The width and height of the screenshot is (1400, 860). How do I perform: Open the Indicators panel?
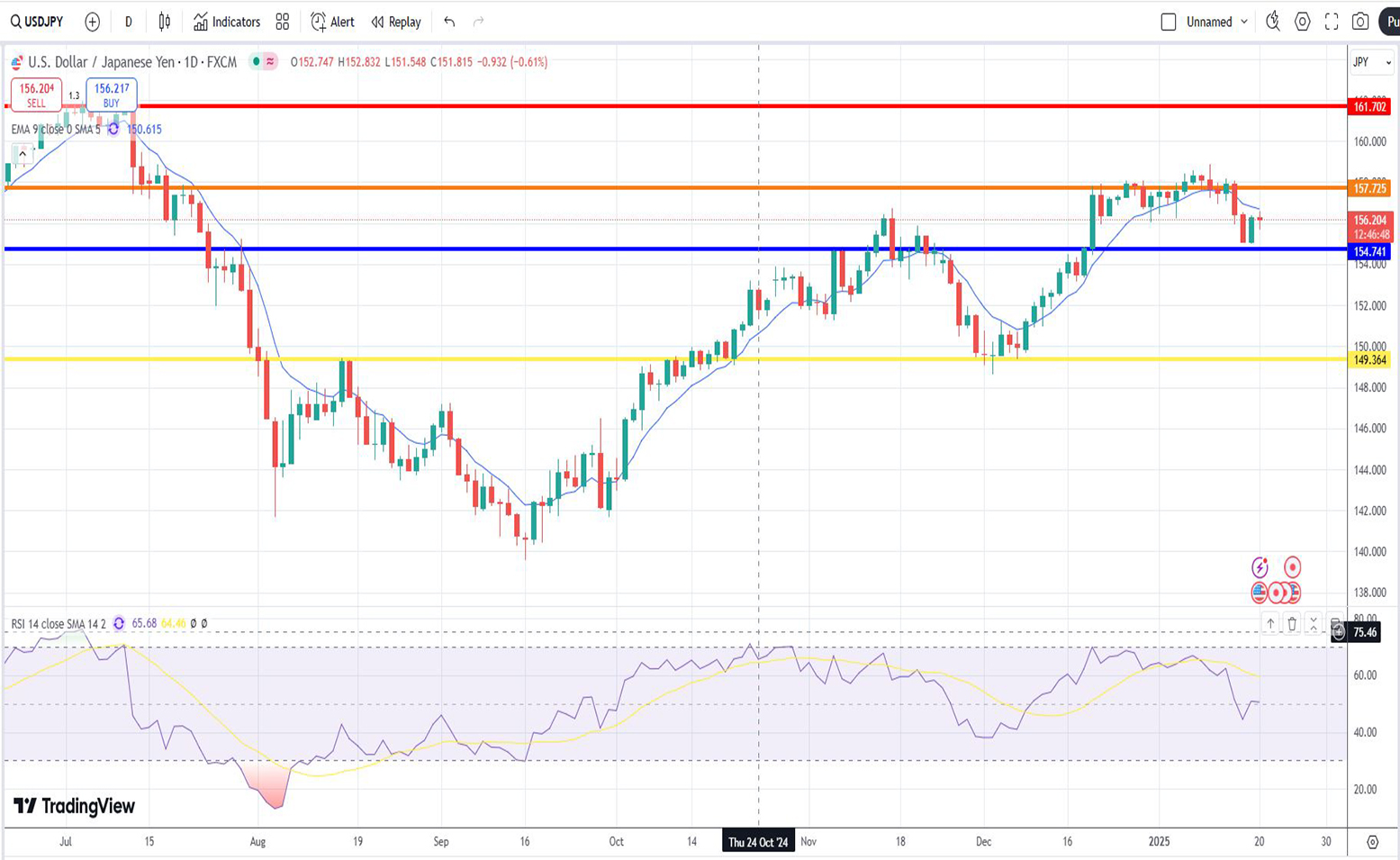click(227, 22)
